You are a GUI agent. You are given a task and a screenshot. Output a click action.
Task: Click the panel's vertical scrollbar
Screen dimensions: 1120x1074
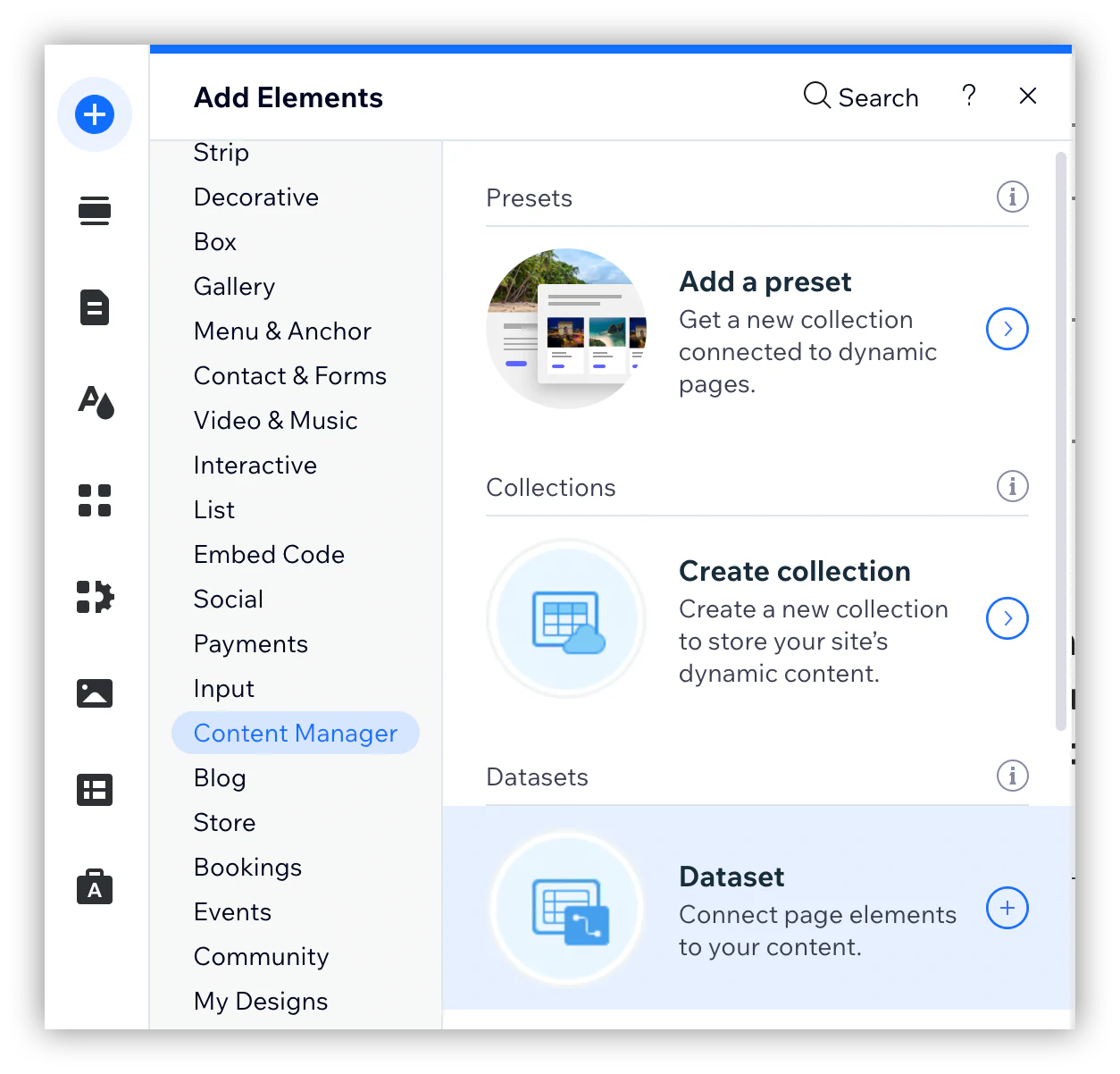pos(1061,441)
